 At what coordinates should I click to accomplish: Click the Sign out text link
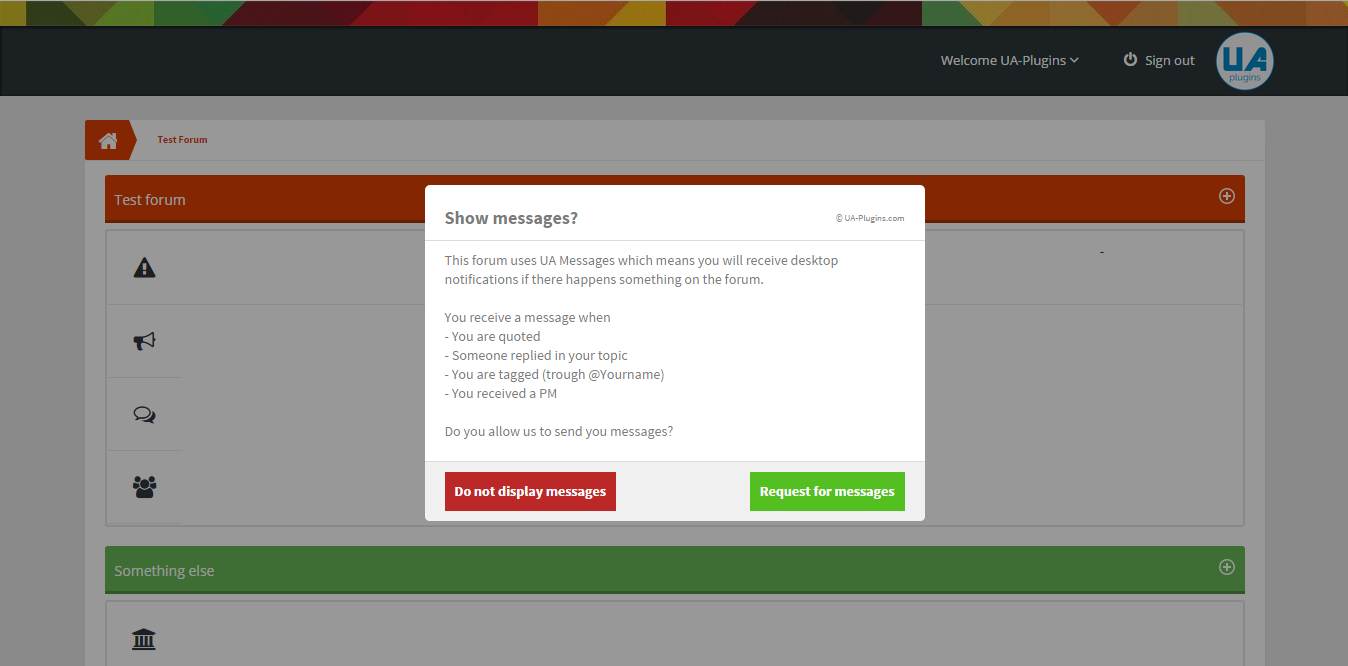click(x=1169, y=61)
